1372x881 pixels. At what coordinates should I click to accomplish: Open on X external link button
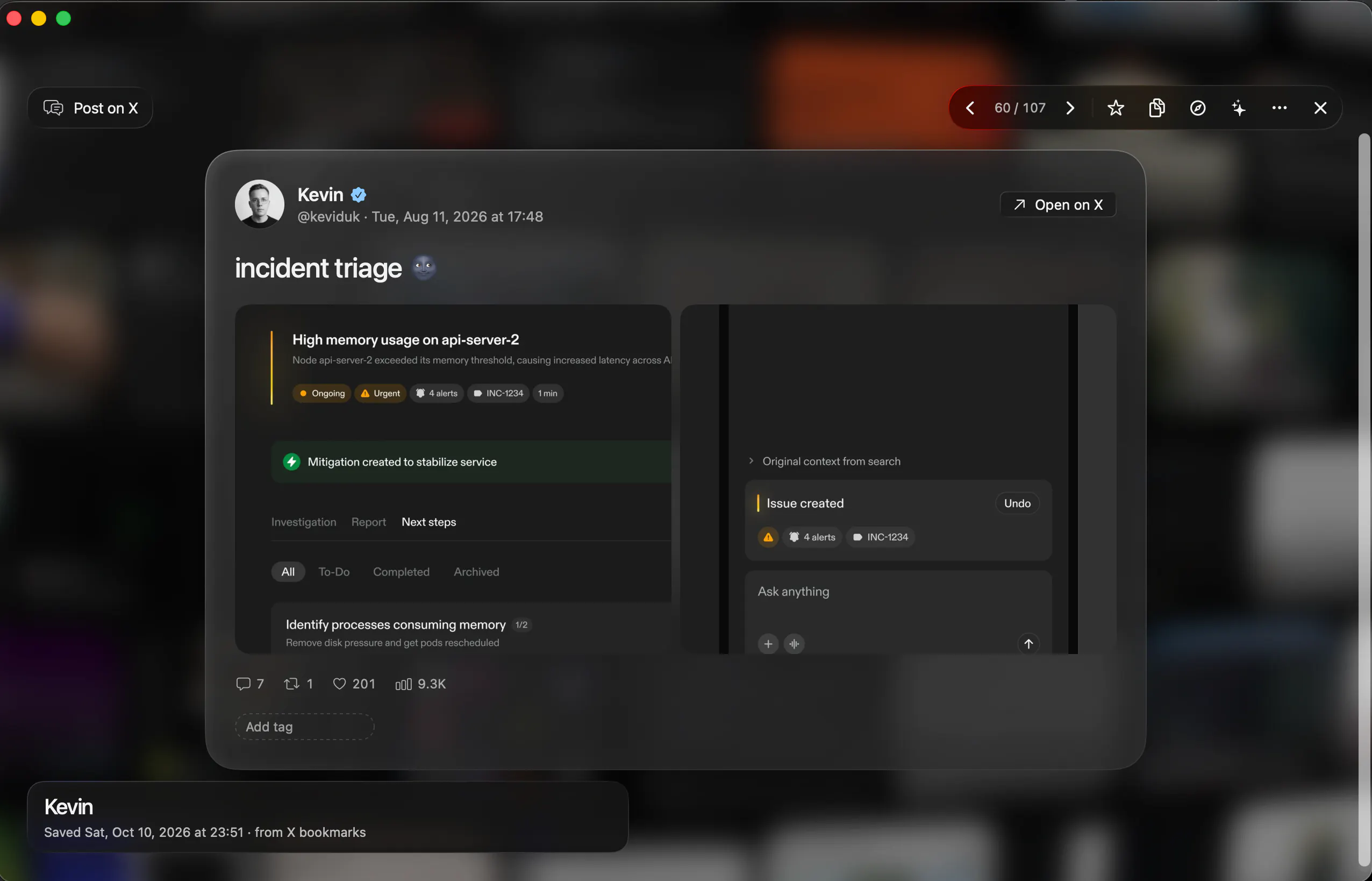[1057, 205]
